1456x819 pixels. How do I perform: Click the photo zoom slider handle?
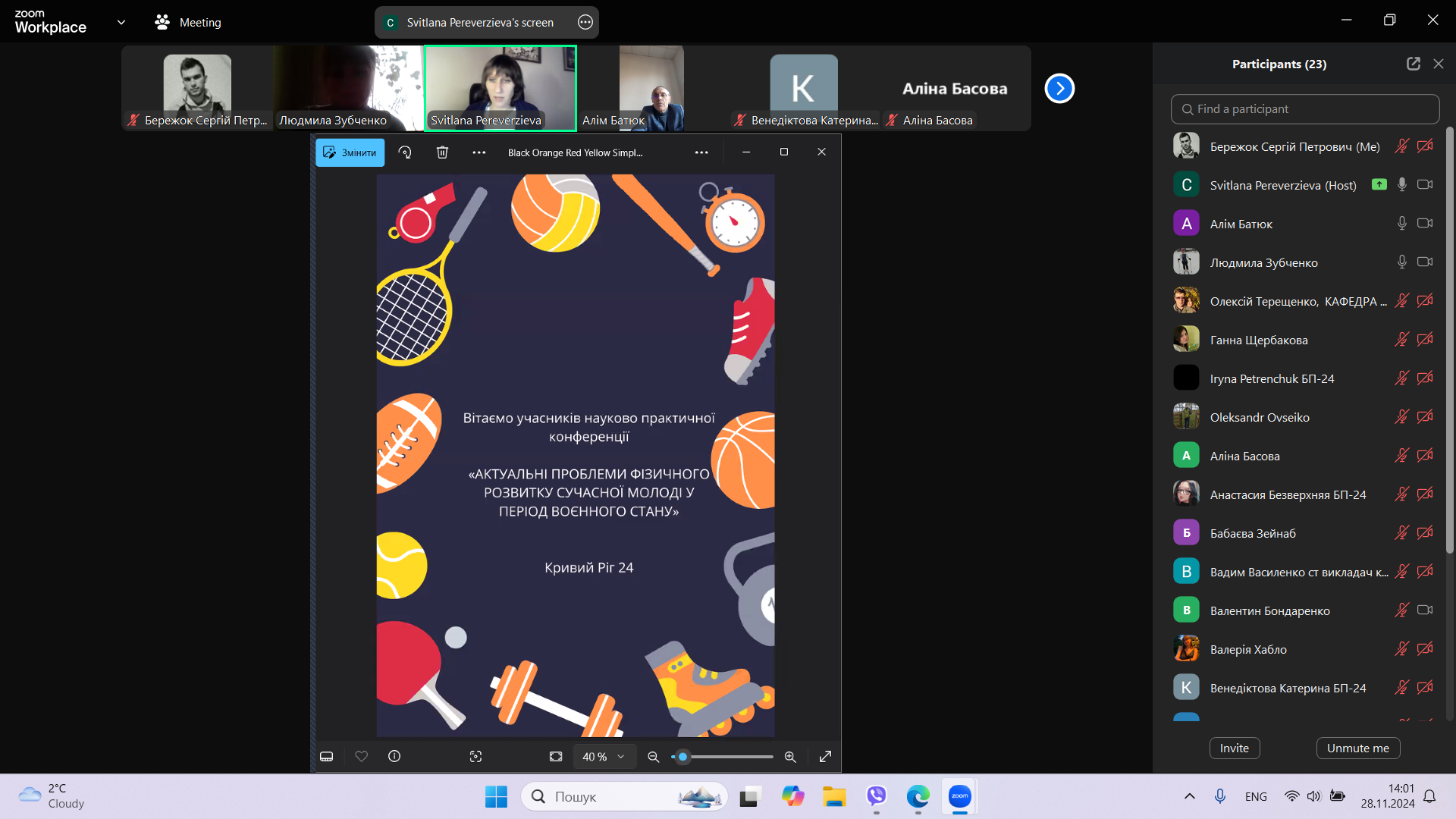682,756
